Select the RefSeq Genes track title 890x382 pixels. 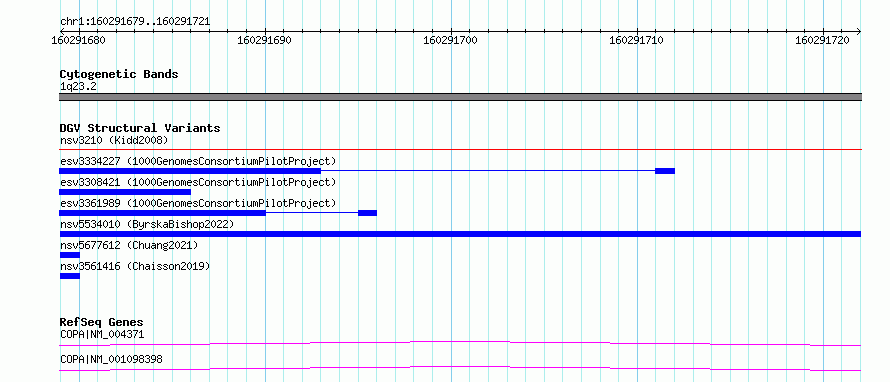pos(102,322)
